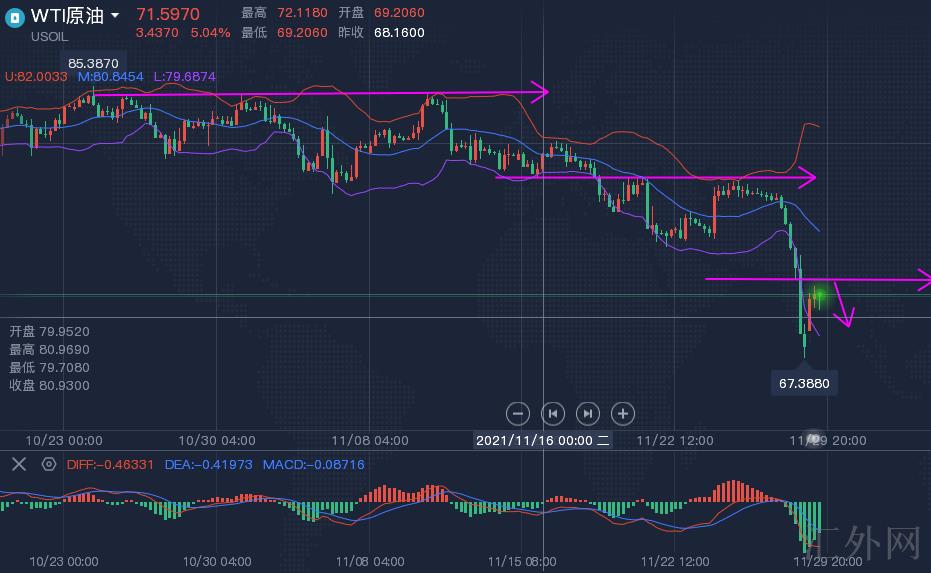Jump to next candle with skip-forward button
Image resolution: width=931 pixels, height=573 pixels.
[587, 413]
